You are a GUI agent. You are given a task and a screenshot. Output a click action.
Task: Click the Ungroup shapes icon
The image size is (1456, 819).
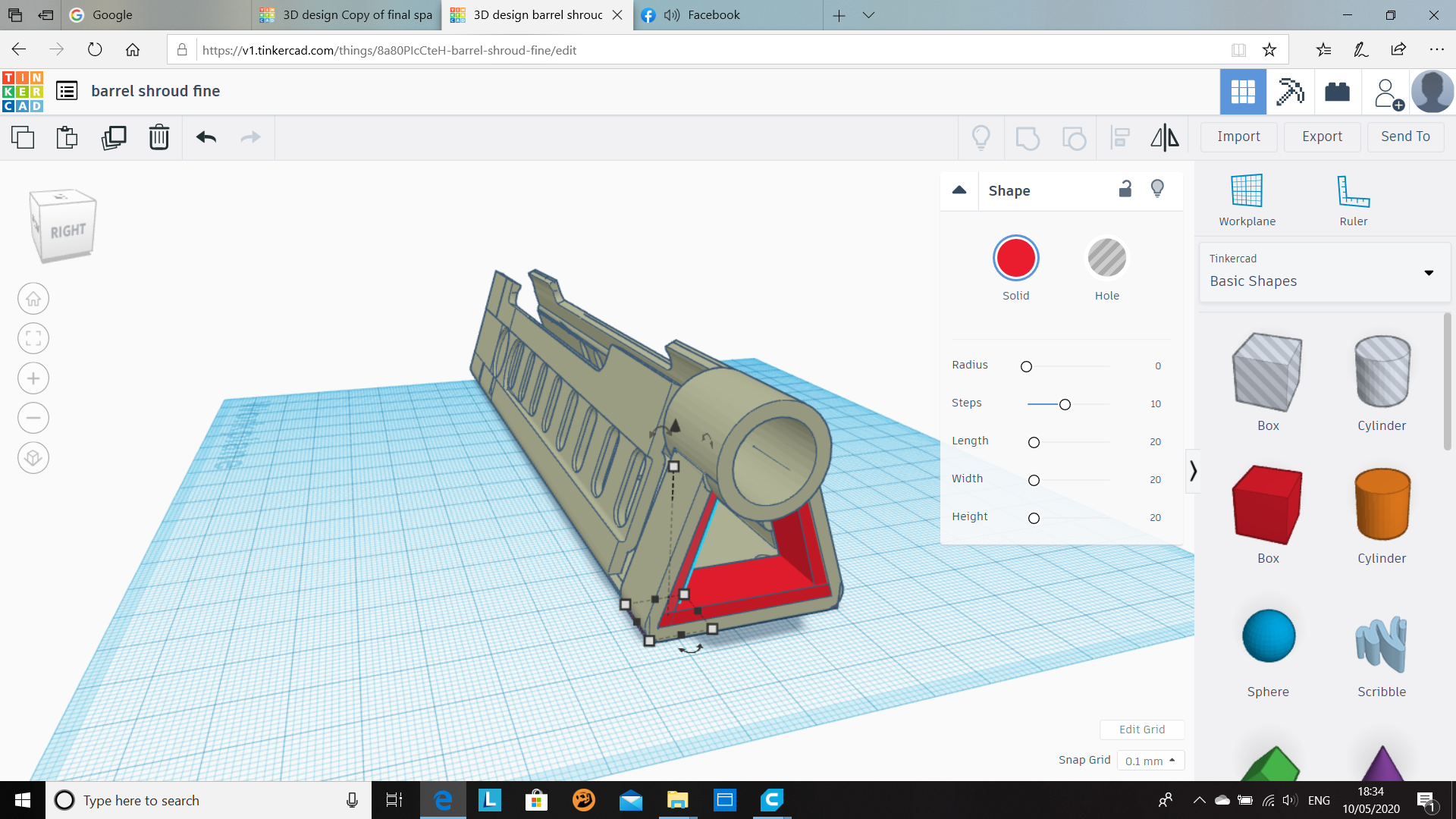(x=1074, y=138)
